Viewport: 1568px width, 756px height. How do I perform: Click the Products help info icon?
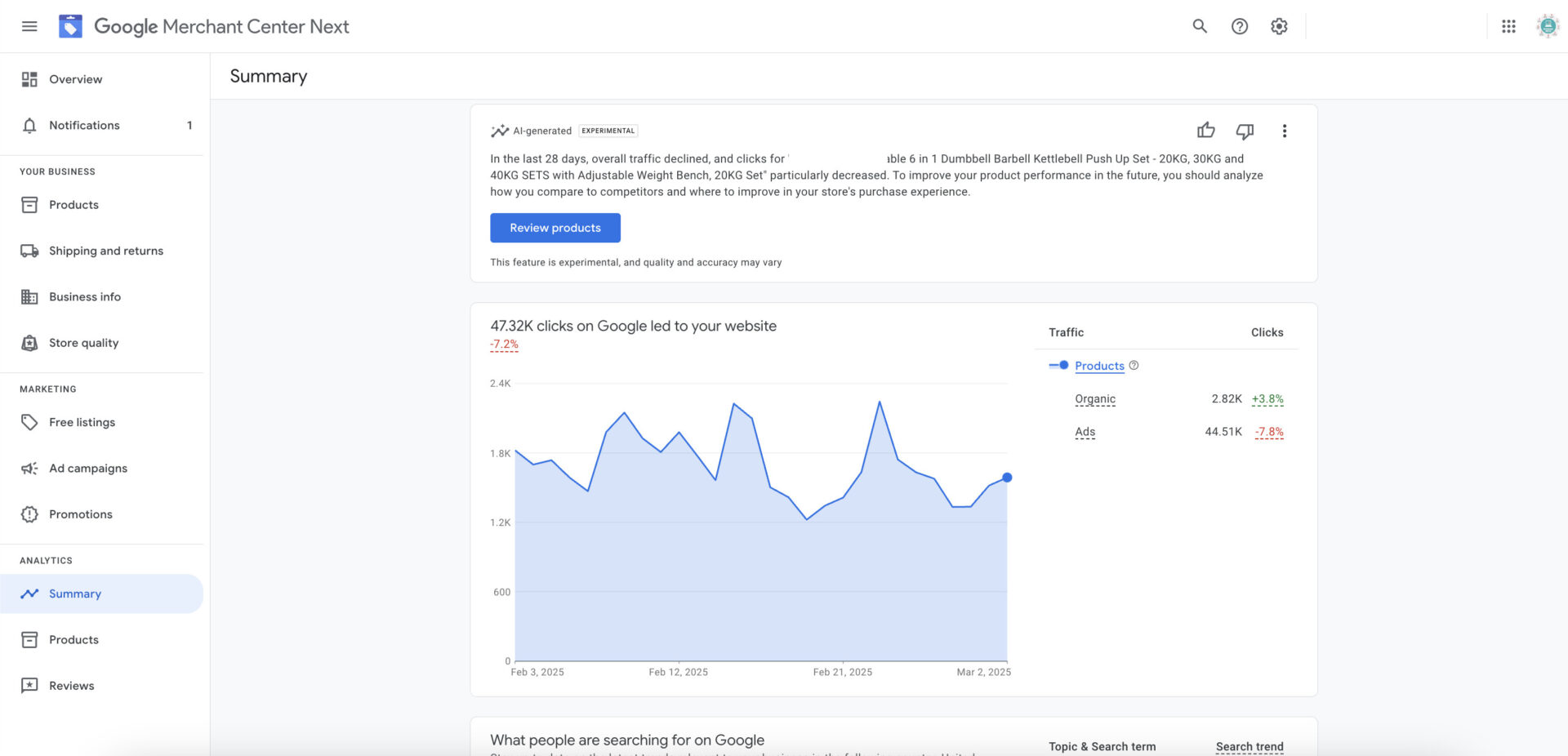pos(1134,366)
